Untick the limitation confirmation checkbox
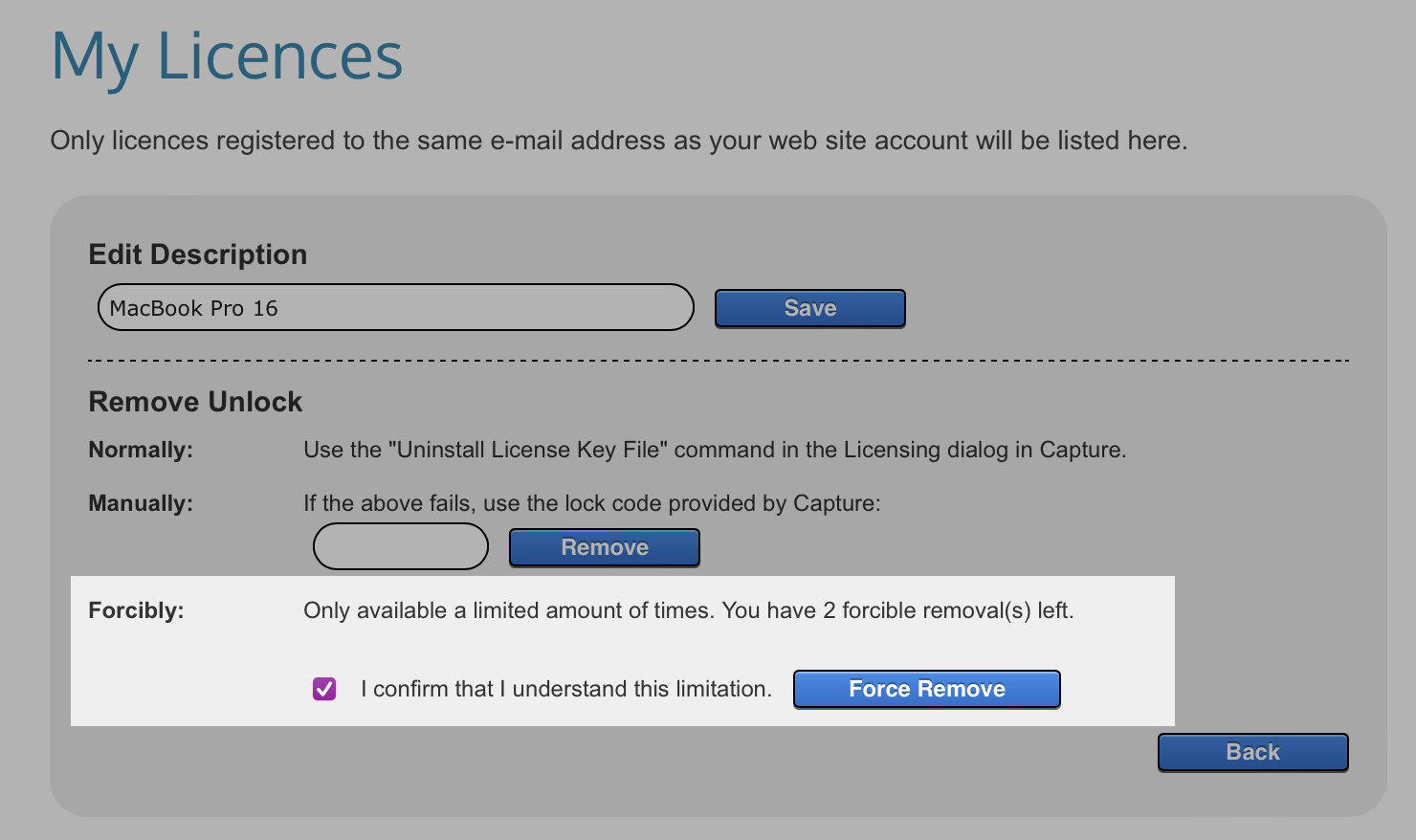This screenshot has height=840, width=1416. pyautogui.click(x=324, y=689)
